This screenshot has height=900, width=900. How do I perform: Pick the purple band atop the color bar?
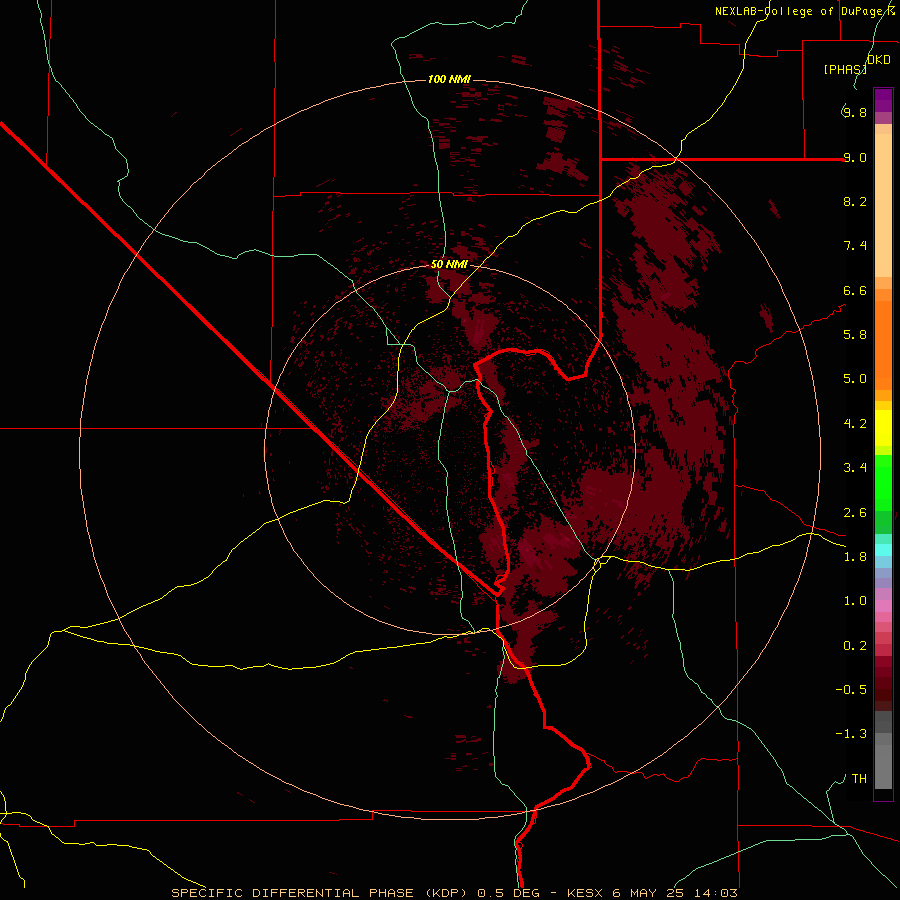tap(883, 100)
